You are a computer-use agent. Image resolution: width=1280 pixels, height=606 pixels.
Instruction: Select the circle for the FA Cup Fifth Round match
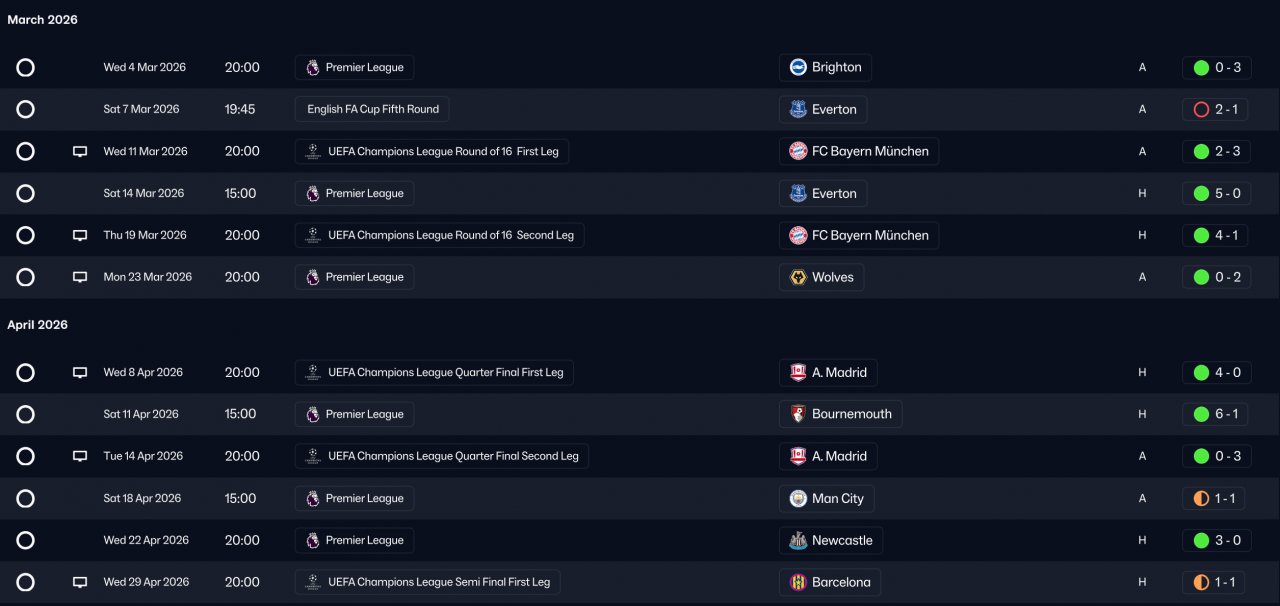click(26, 109)
